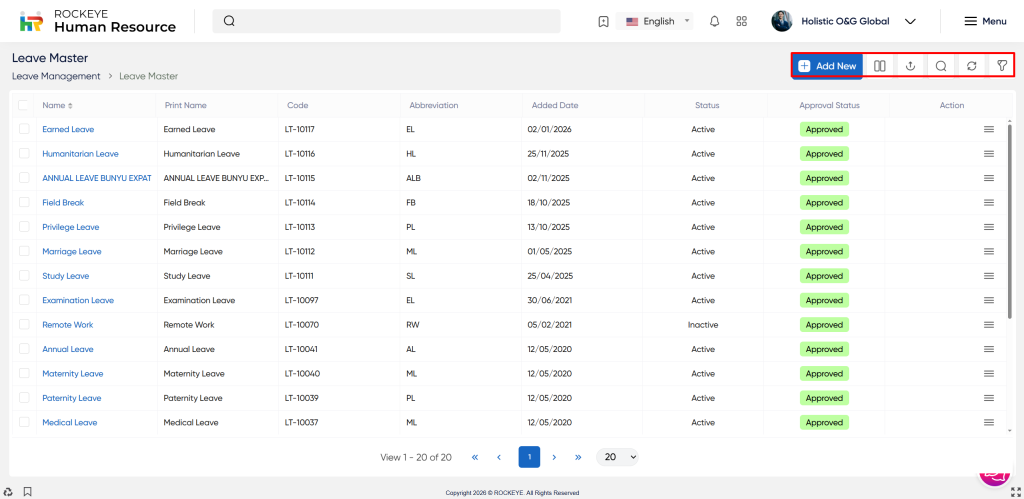Screen dimensions: 1024x499
Task: Open the column layout toggle icon
Action: (879, 66)
